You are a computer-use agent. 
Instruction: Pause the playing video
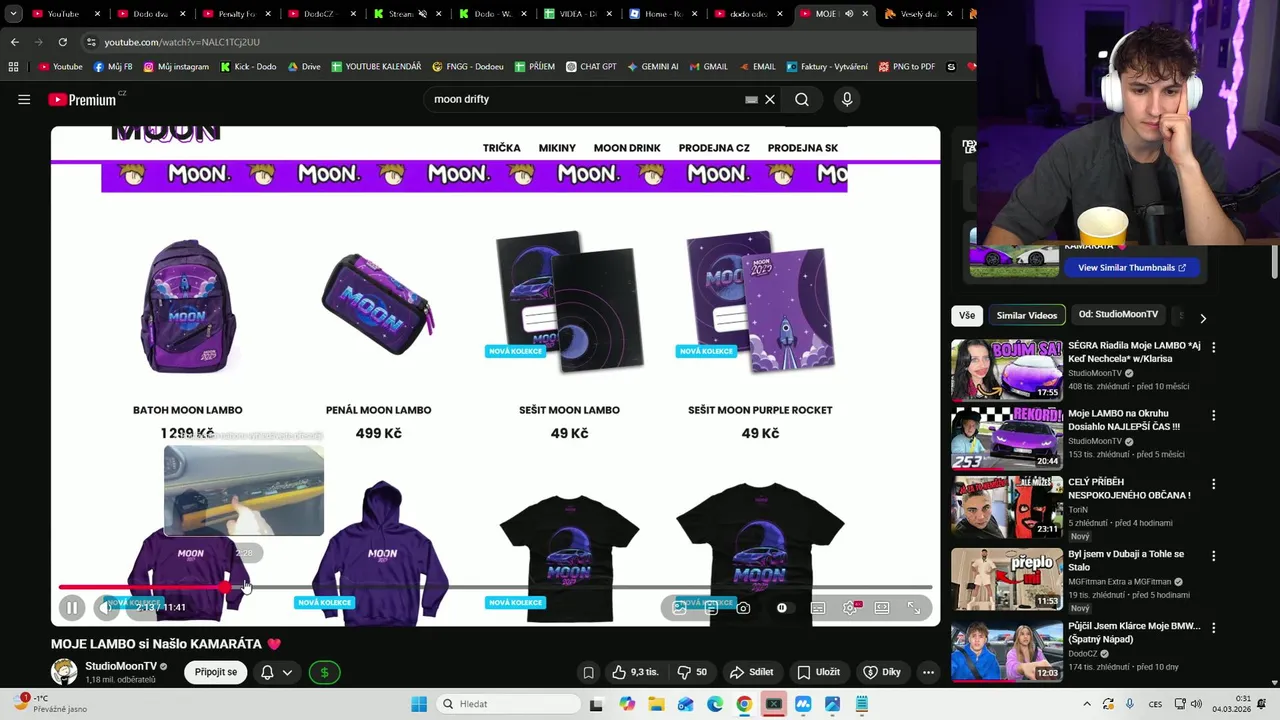tap(72, 607)
